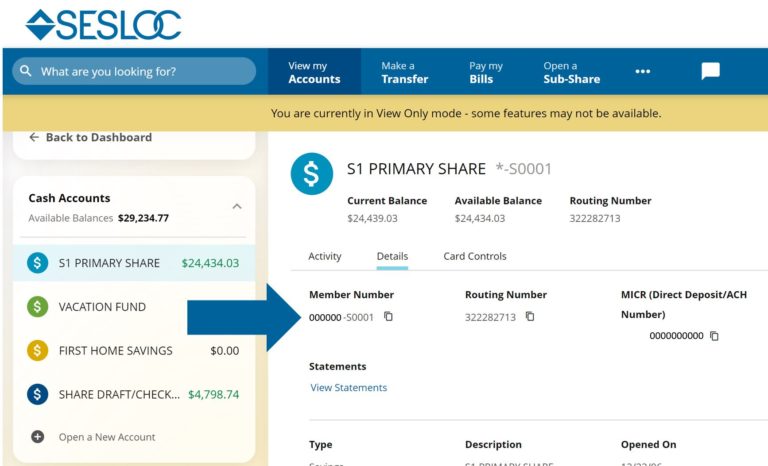Screen dimensions: 768x466
Task: Click S1 Primary Share dollar icon
Action: coord(38,263)
